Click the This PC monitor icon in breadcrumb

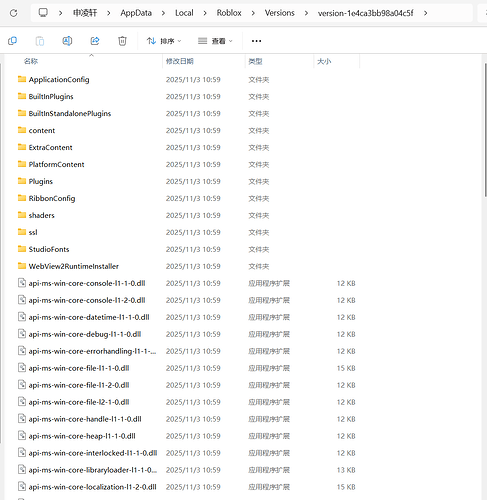click(43, 13)
